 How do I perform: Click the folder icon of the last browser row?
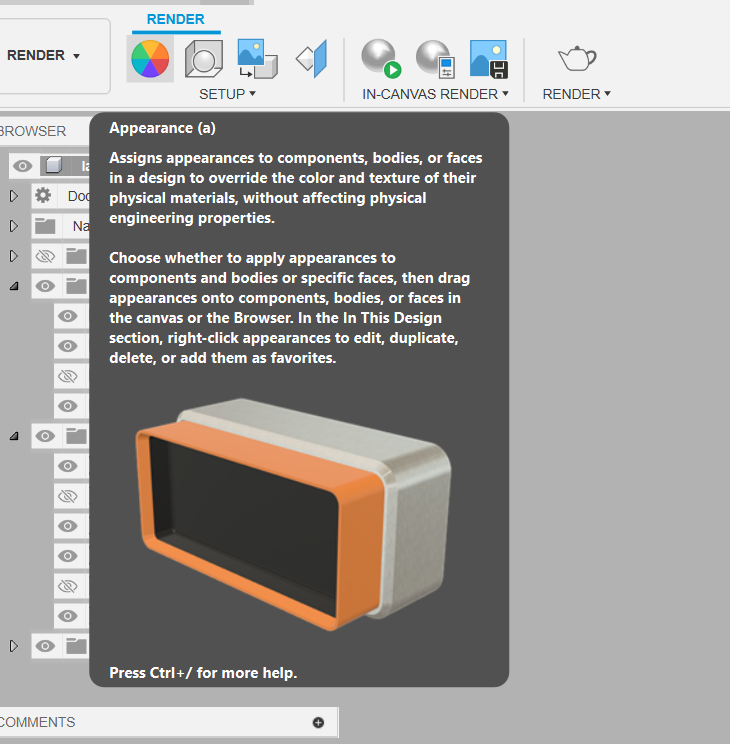coord(76,646)
